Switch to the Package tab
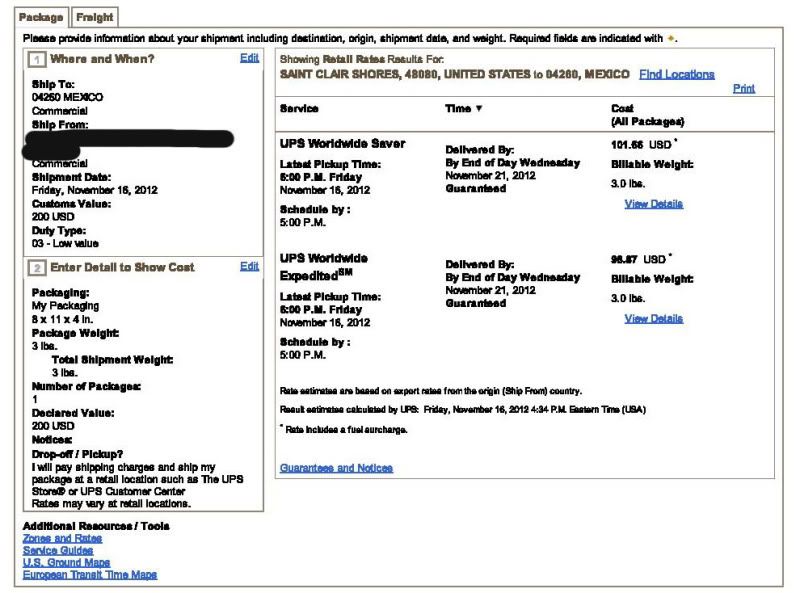The image size is (800, 593). 41,17
